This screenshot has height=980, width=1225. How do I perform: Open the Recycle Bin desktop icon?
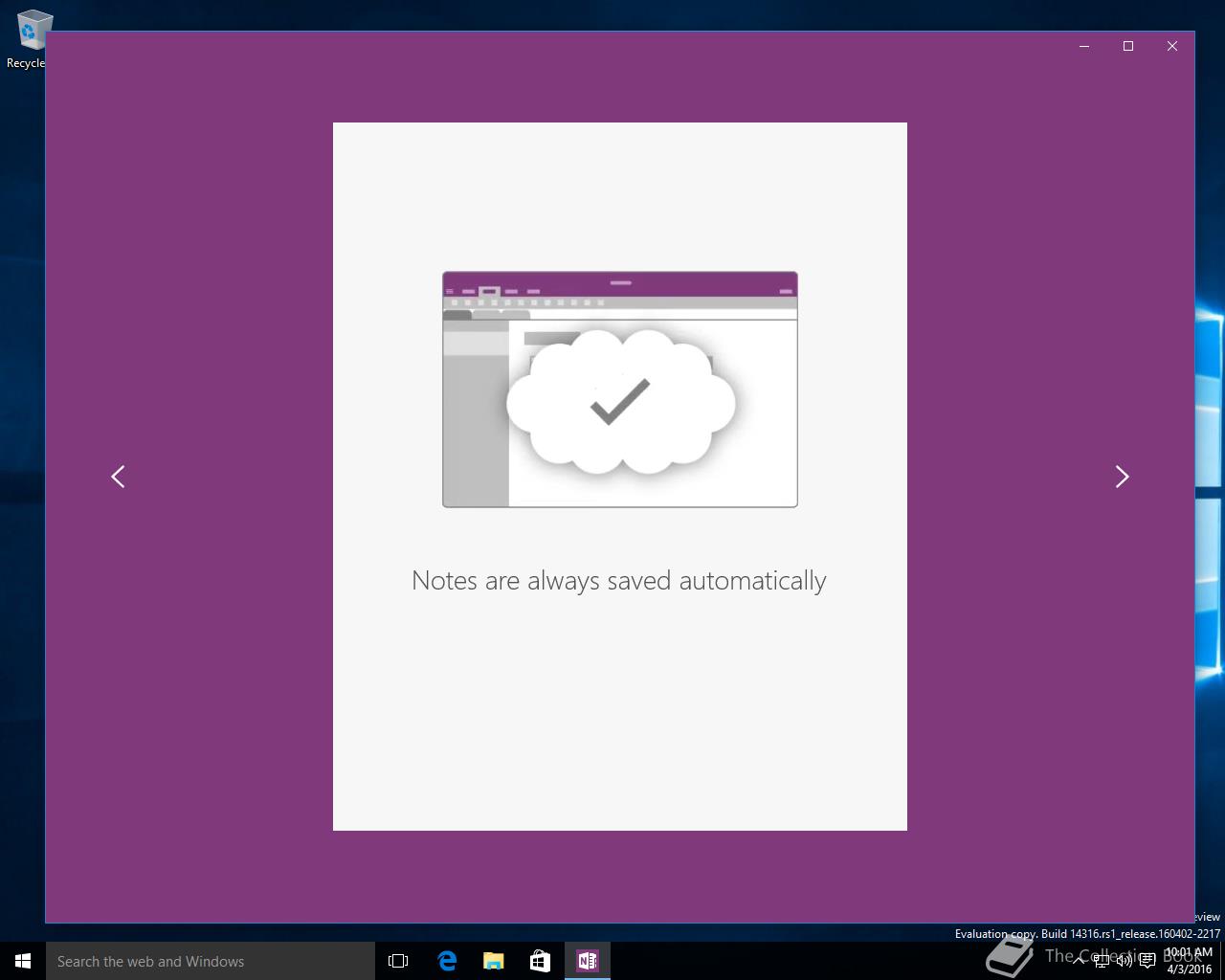click(x=29, y=39)
